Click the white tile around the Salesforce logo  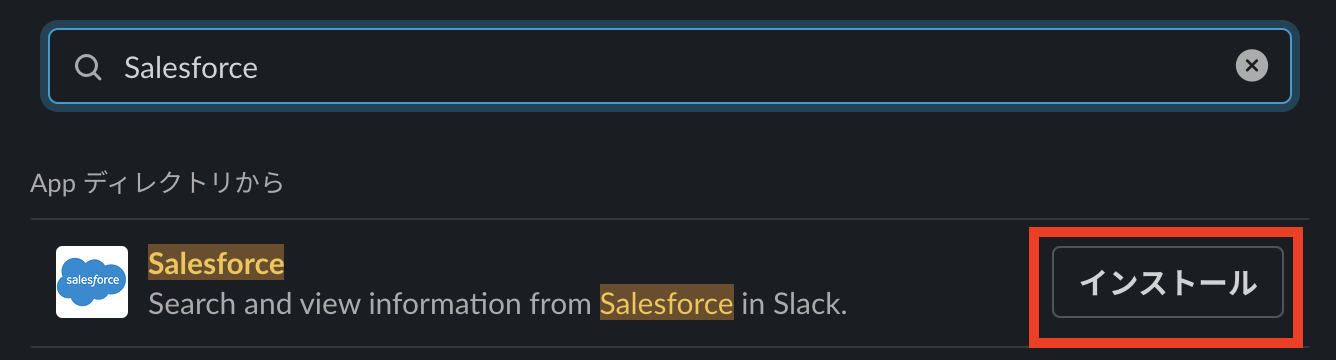(x=92, y=282)
